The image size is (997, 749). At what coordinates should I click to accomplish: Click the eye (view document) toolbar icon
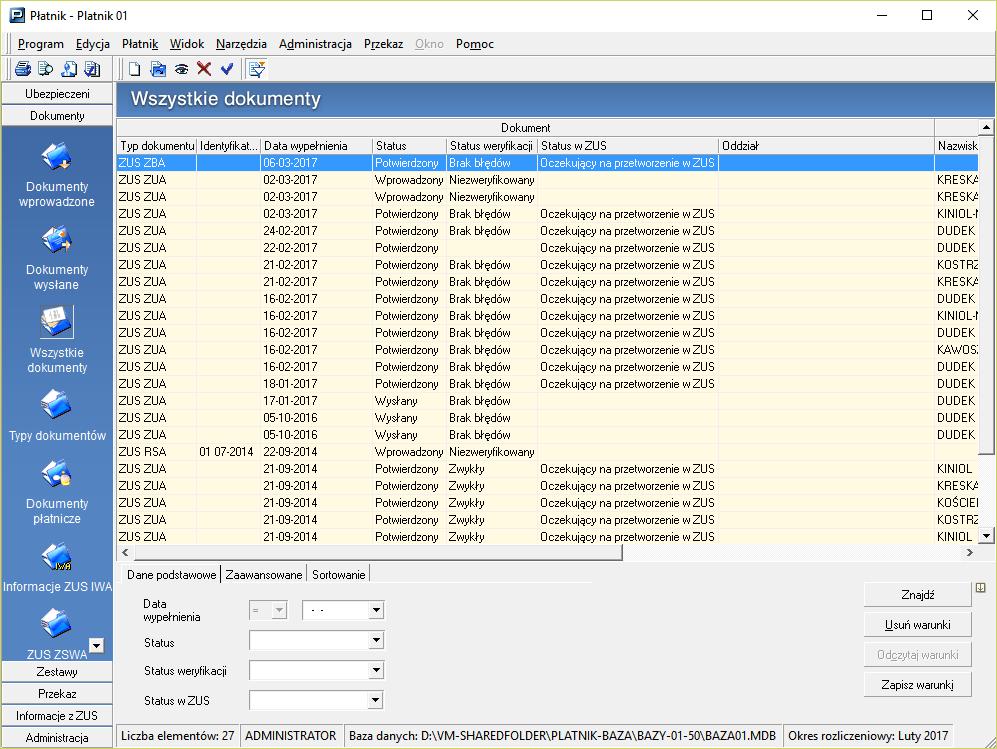click(181, 69)
